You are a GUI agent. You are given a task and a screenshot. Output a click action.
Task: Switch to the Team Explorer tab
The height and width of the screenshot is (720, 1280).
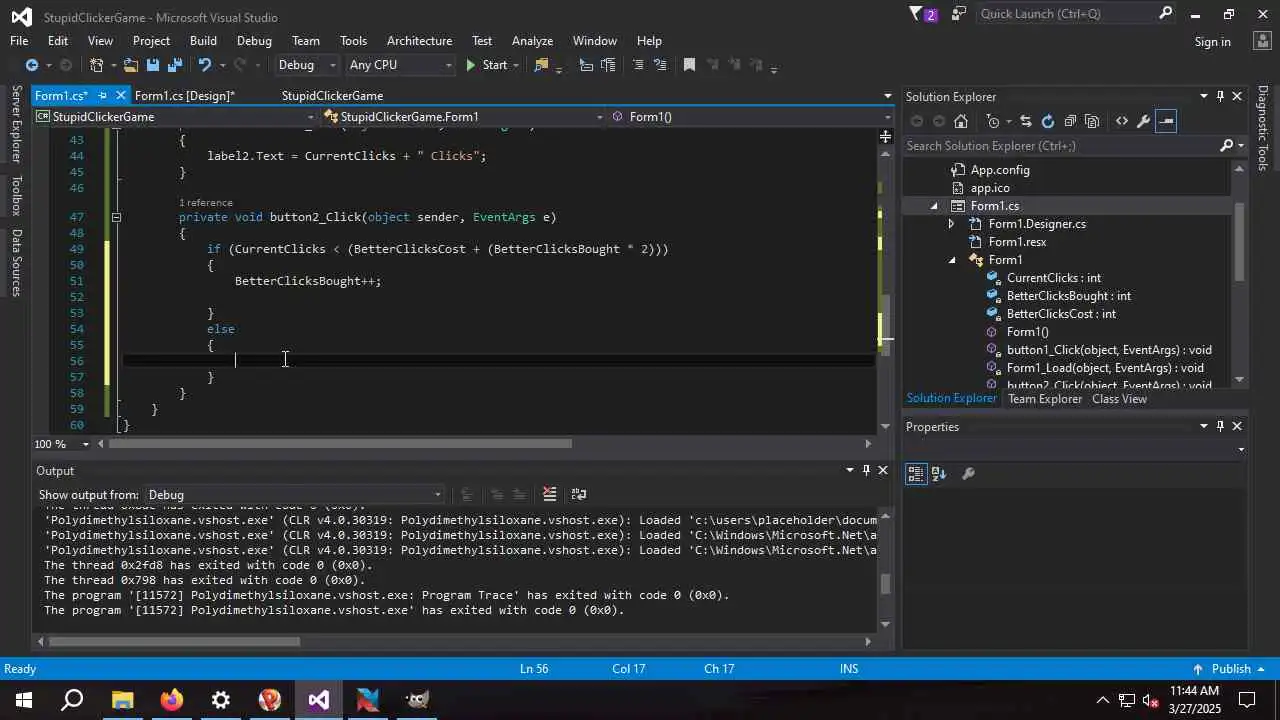pyautogui.click(x=1045, y=399)
